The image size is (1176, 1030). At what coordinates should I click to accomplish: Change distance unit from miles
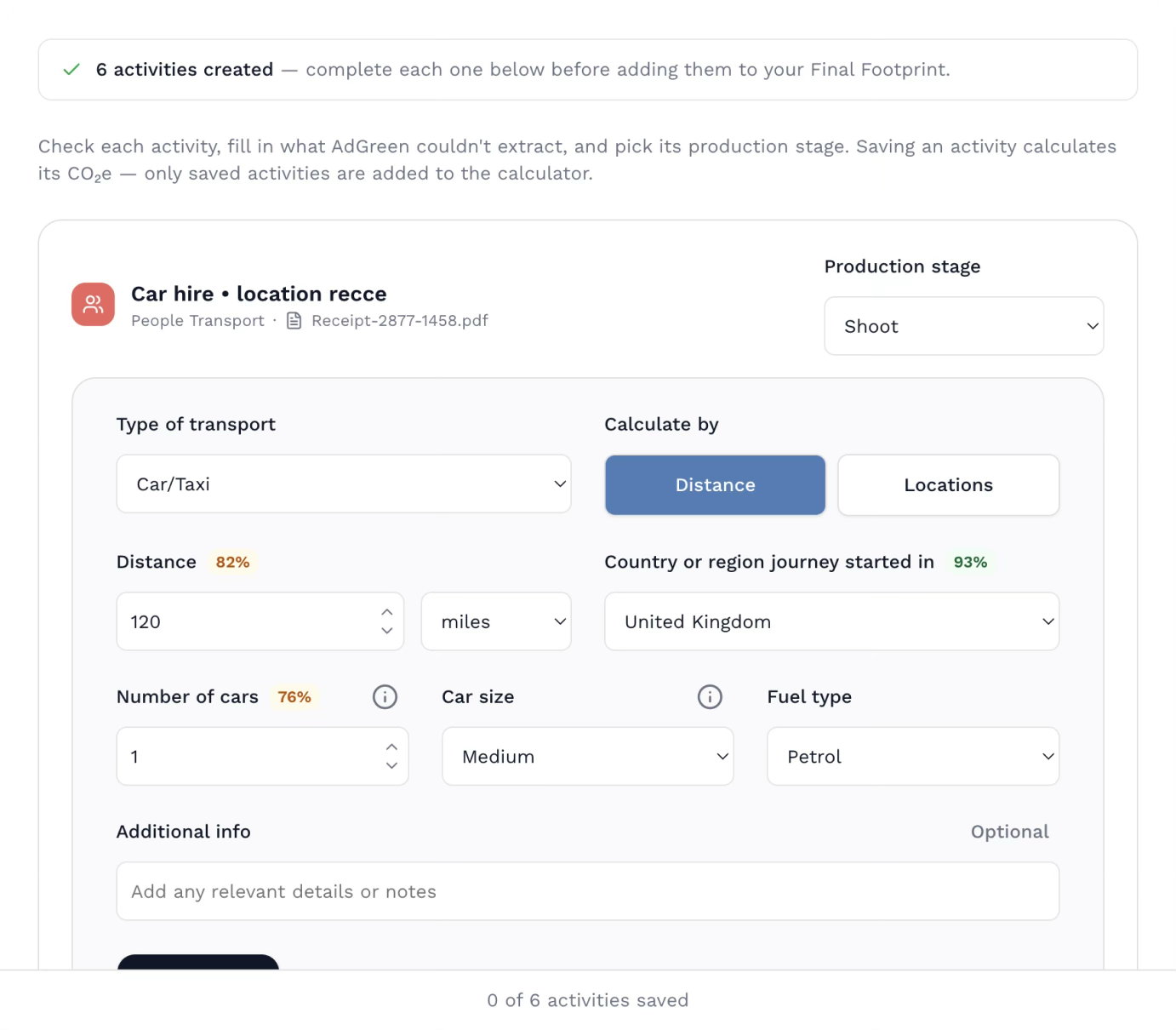click(496, 621)
